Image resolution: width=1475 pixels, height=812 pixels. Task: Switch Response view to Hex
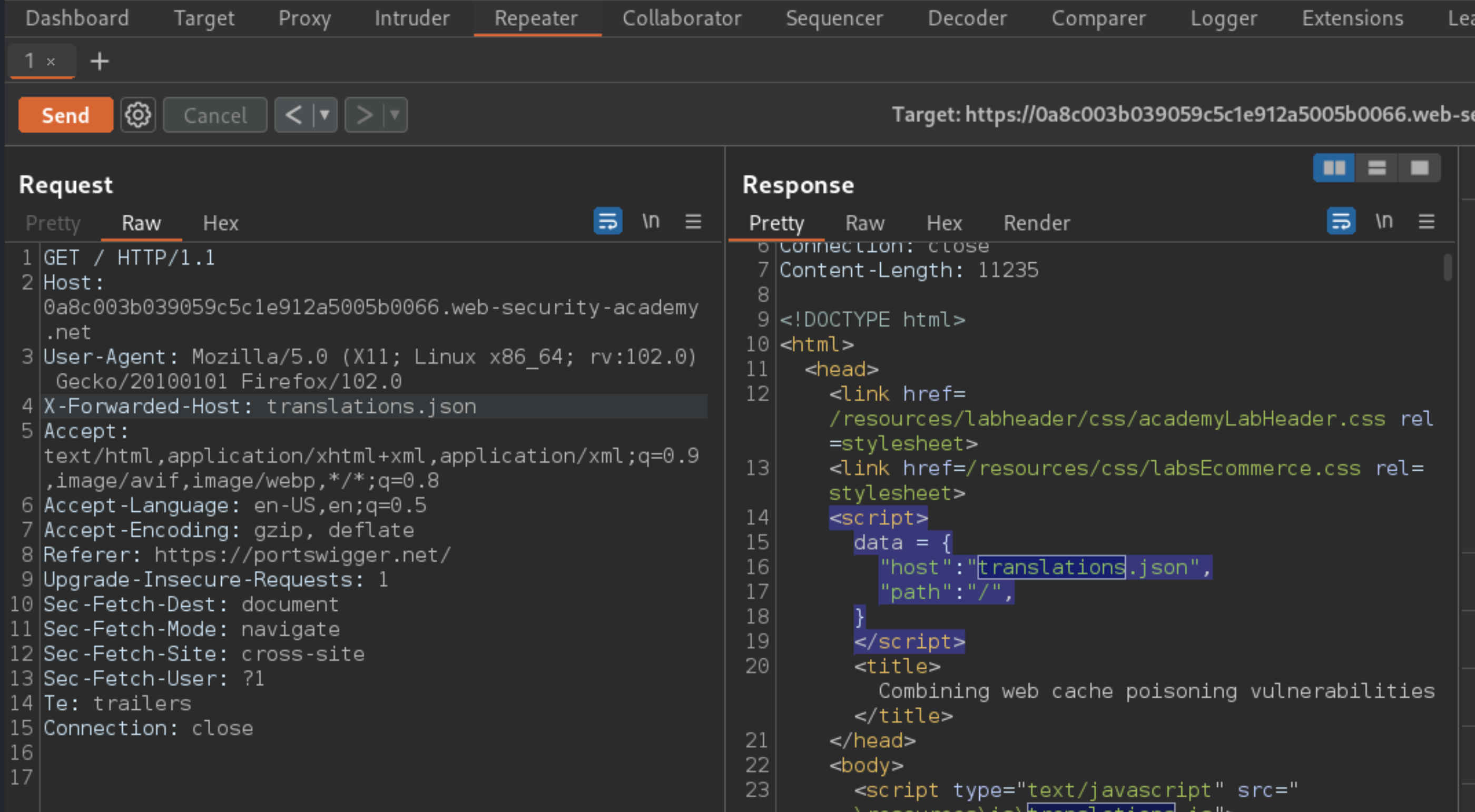pos(944,223)
